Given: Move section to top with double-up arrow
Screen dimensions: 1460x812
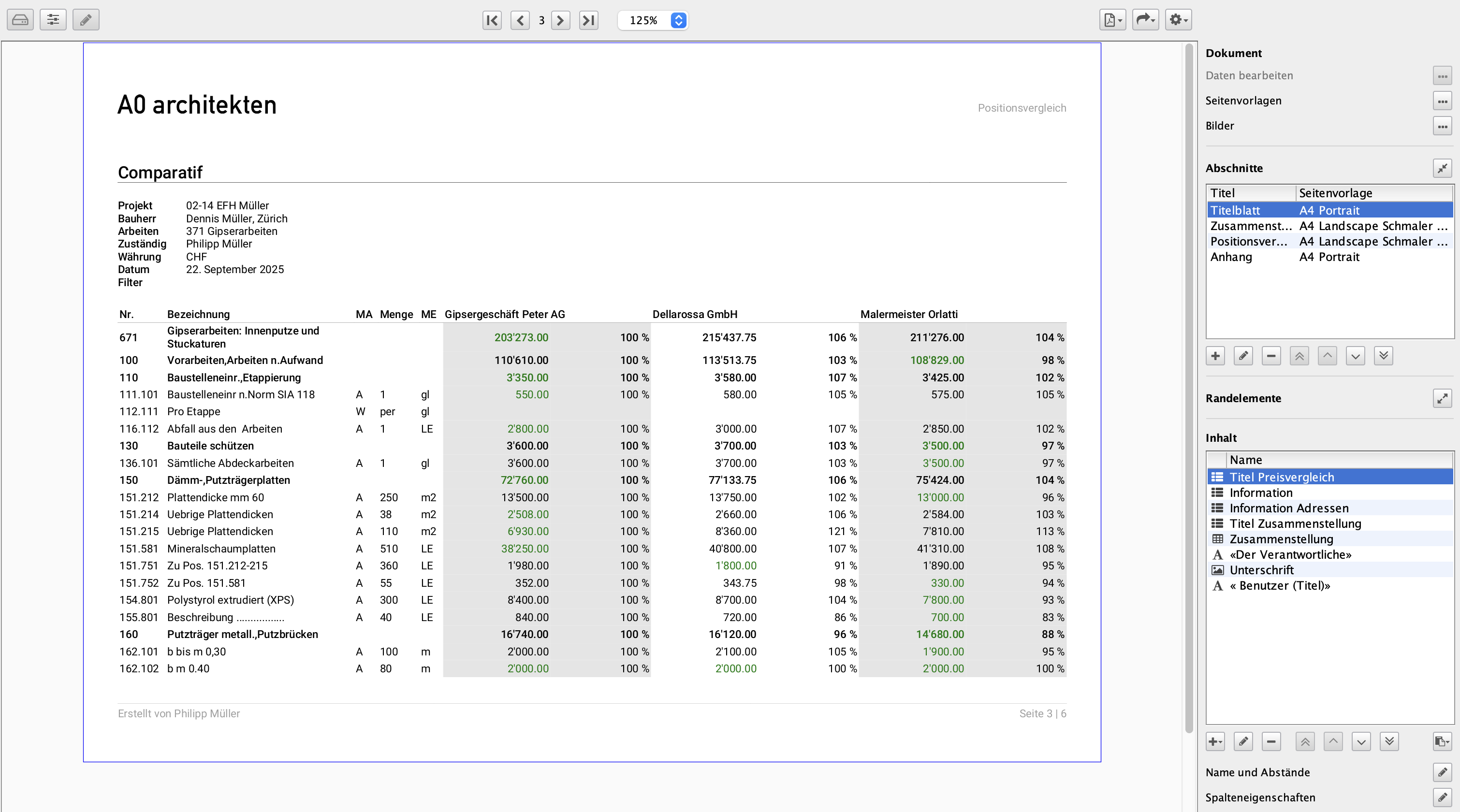Looking at the screenshot, I should coord(1299,356).
